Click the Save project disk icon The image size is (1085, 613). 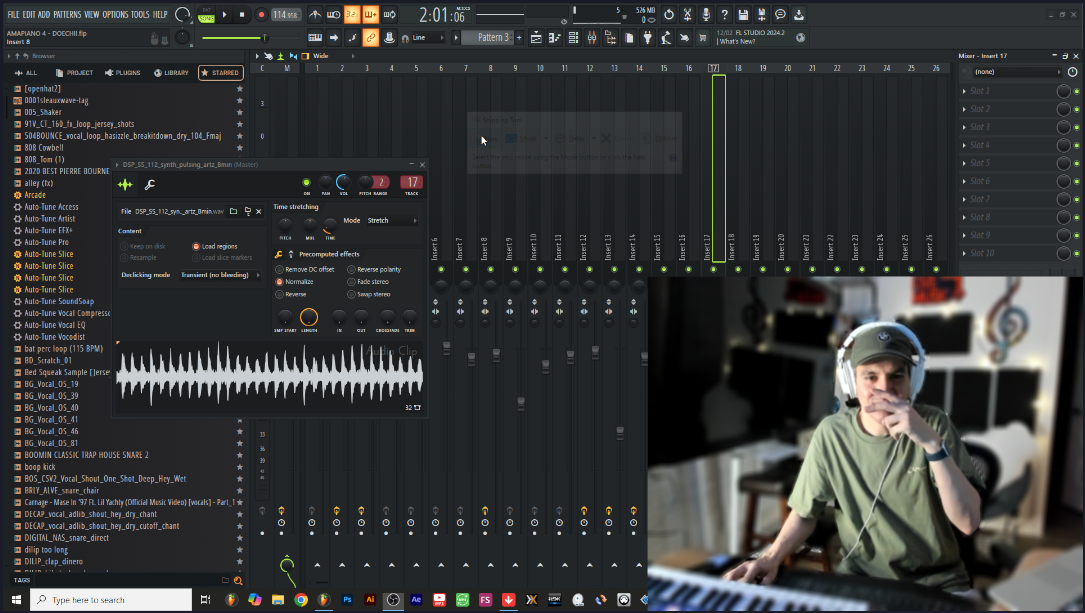pyautogui.click(x=743, y=15)
